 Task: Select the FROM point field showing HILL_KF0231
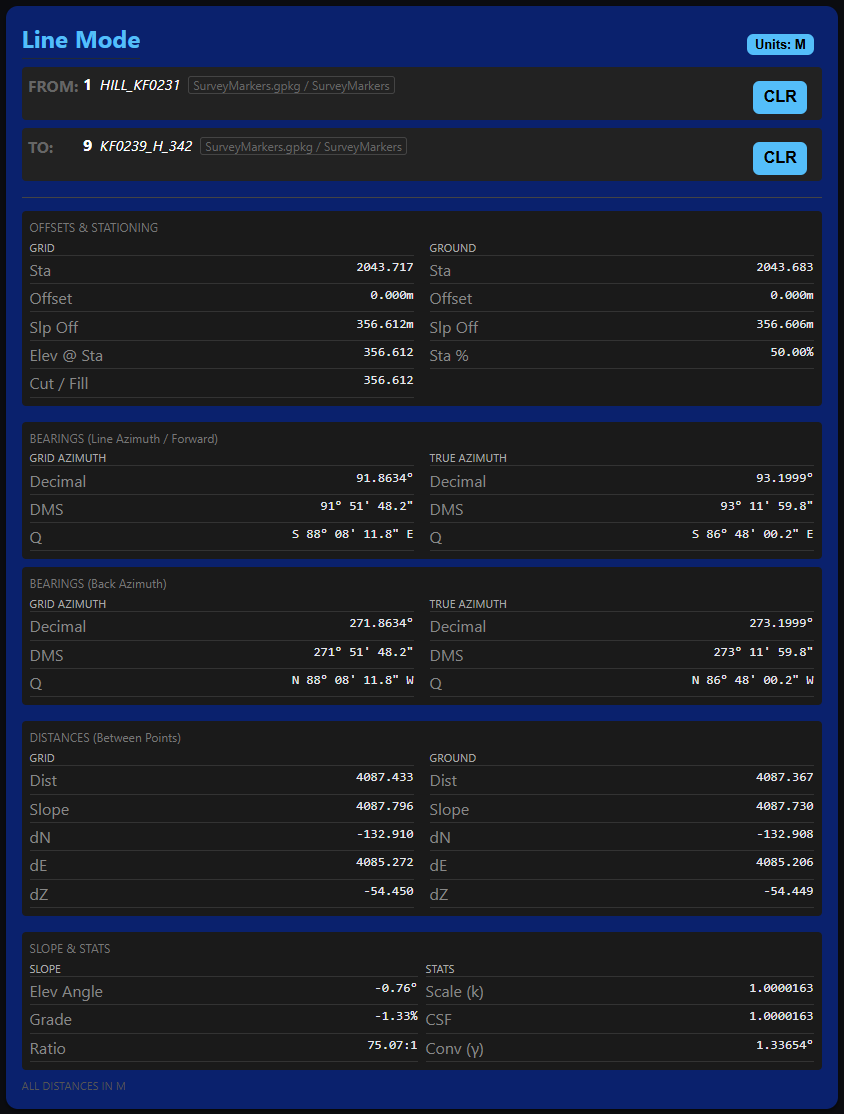(141, 85)
